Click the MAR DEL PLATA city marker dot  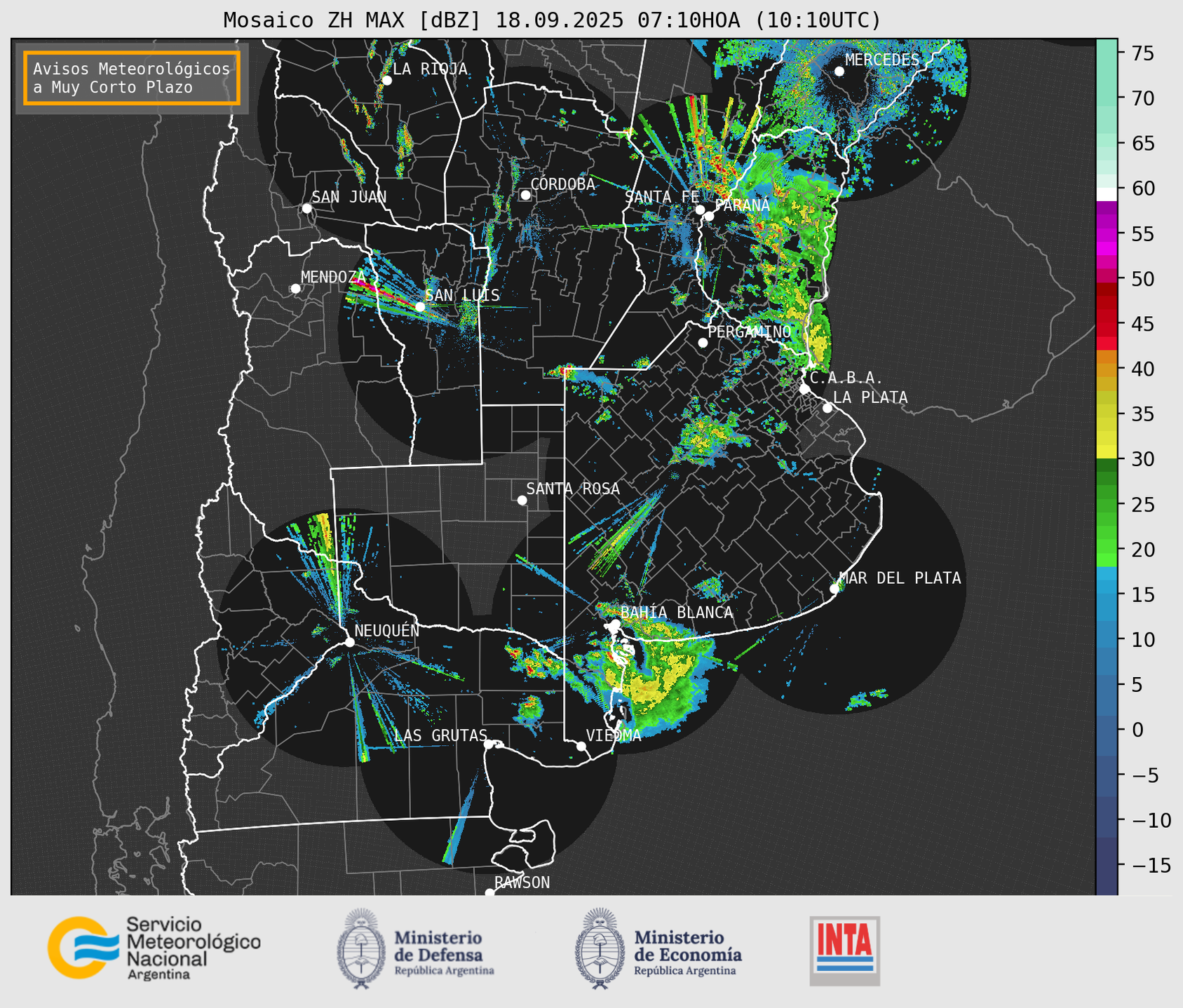(x=834, y=589)
